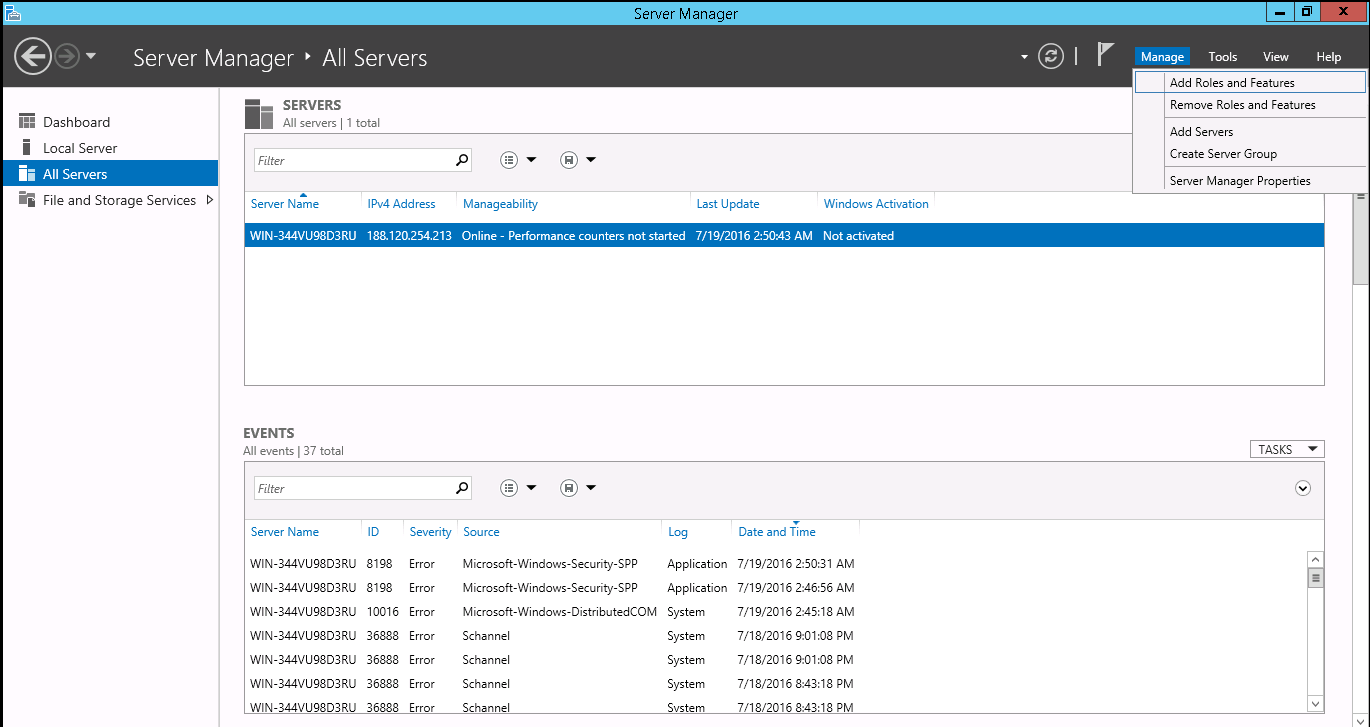Sort events by Log column

[678, 532]
